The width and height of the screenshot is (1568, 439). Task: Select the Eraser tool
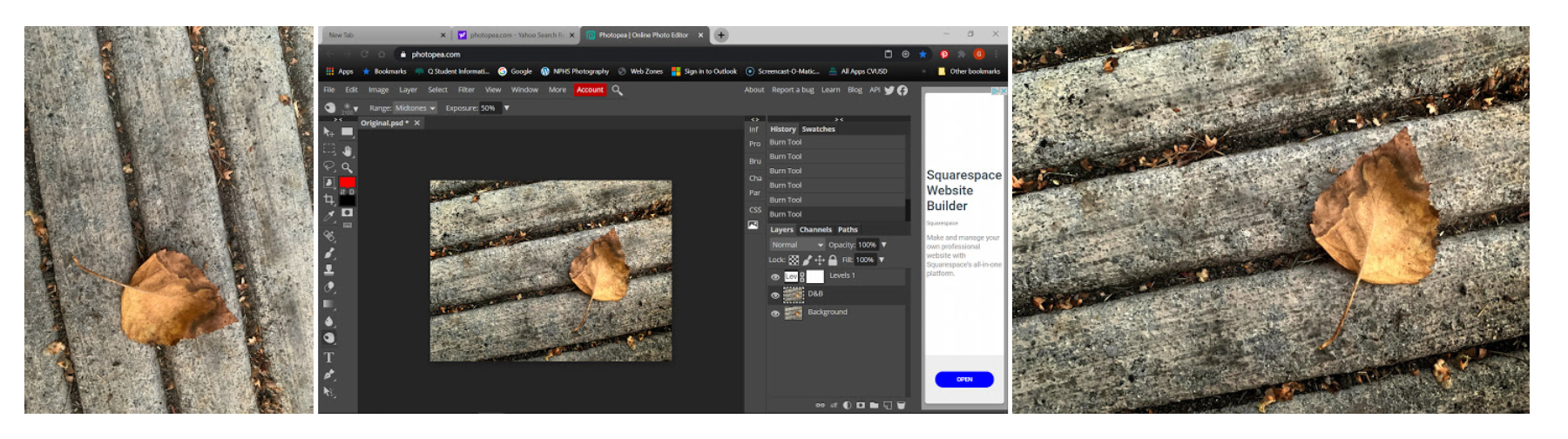point(328,287)
